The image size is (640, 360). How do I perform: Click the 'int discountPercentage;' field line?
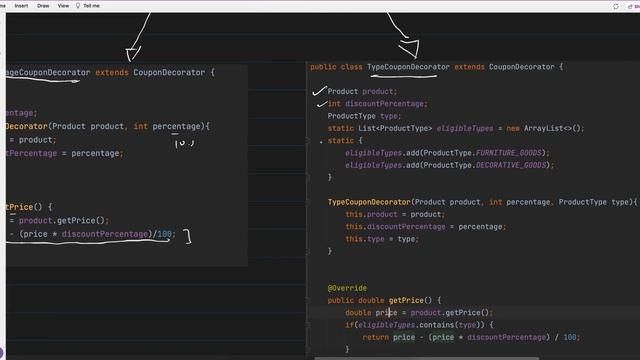378,104
